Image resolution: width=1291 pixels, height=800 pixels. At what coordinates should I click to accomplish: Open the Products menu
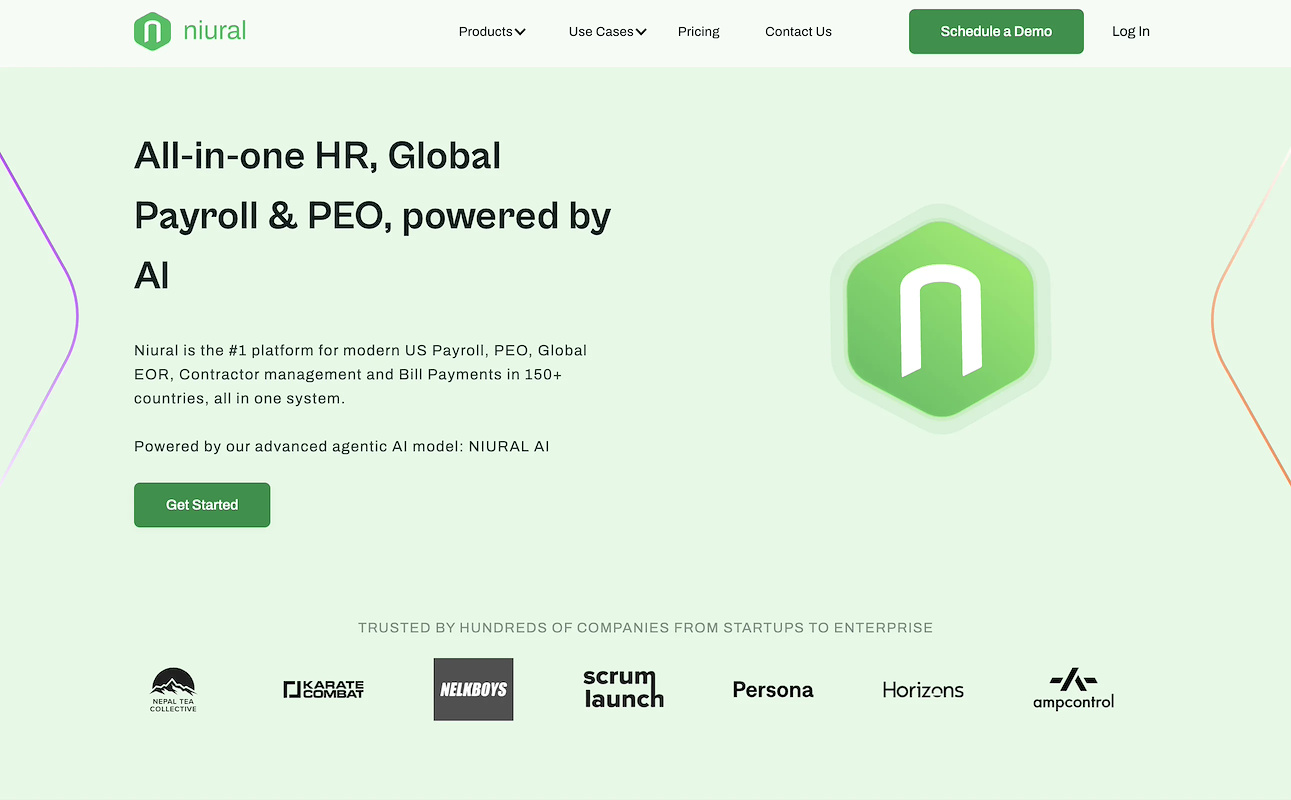click(486, 32)
